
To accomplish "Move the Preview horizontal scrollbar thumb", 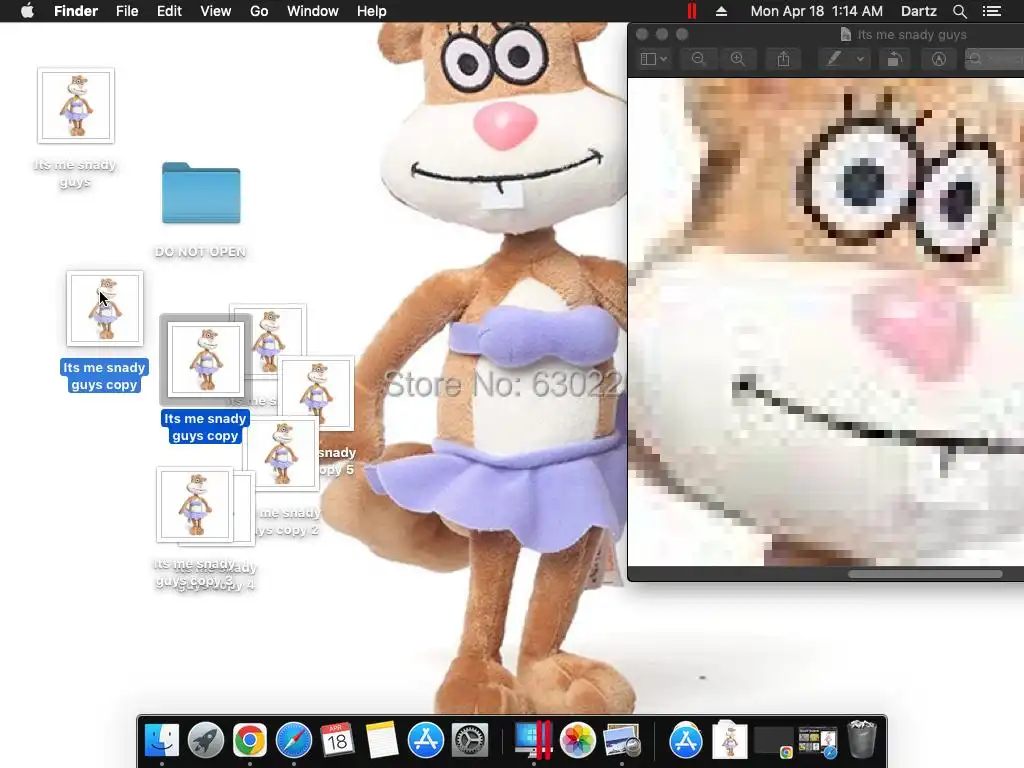I will tap(925, 574).
